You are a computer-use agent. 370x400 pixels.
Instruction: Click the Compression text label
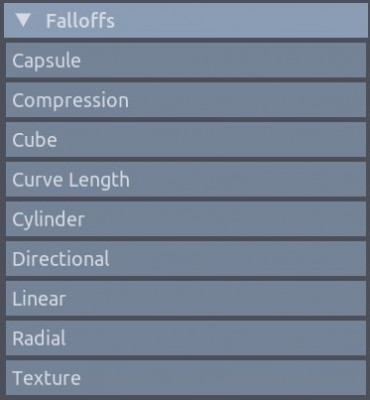[70, 101]
